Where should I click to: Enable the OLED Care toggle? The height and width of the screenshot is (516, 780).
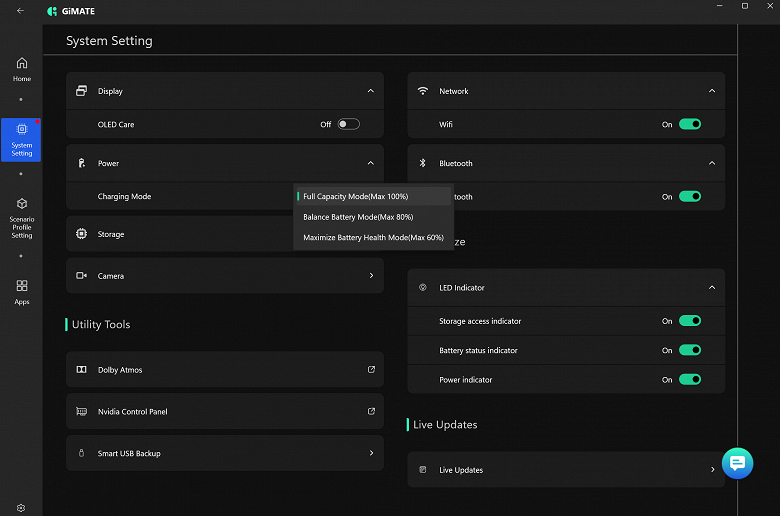pos(348,125)
